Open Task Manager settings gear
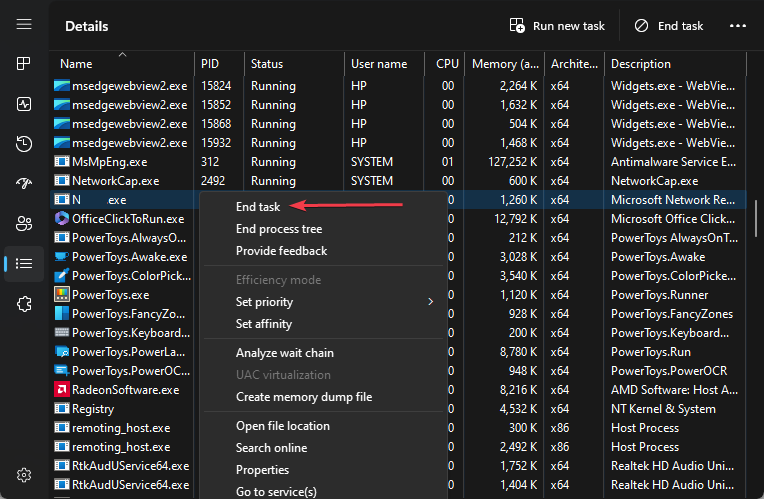Viewport: 764px width, 499px height. click(24, 474)
